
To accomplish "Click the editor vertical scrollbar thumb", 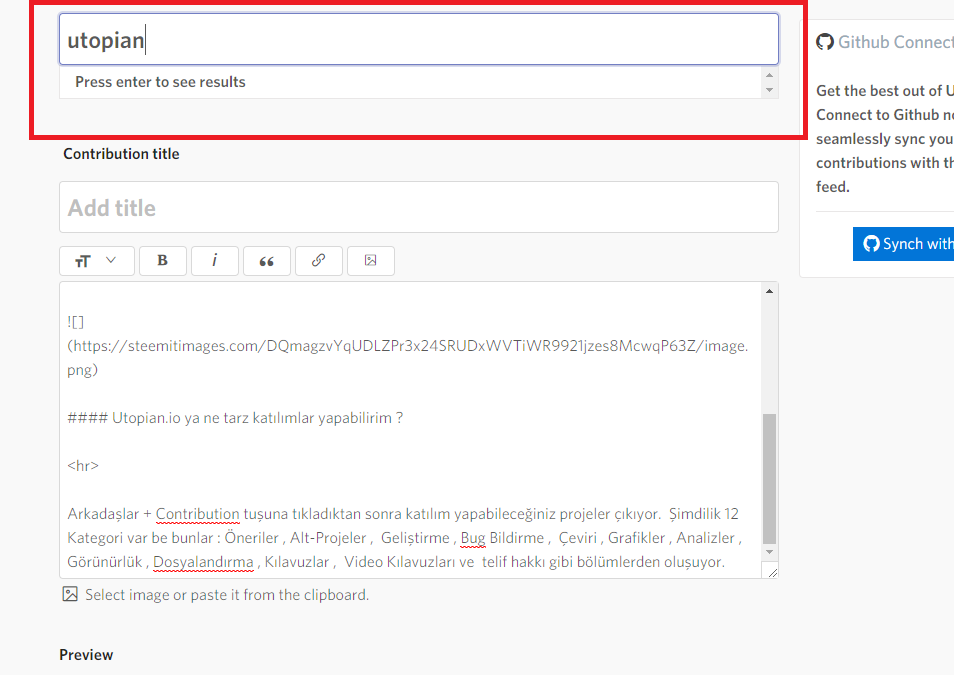I will (769, 478).
